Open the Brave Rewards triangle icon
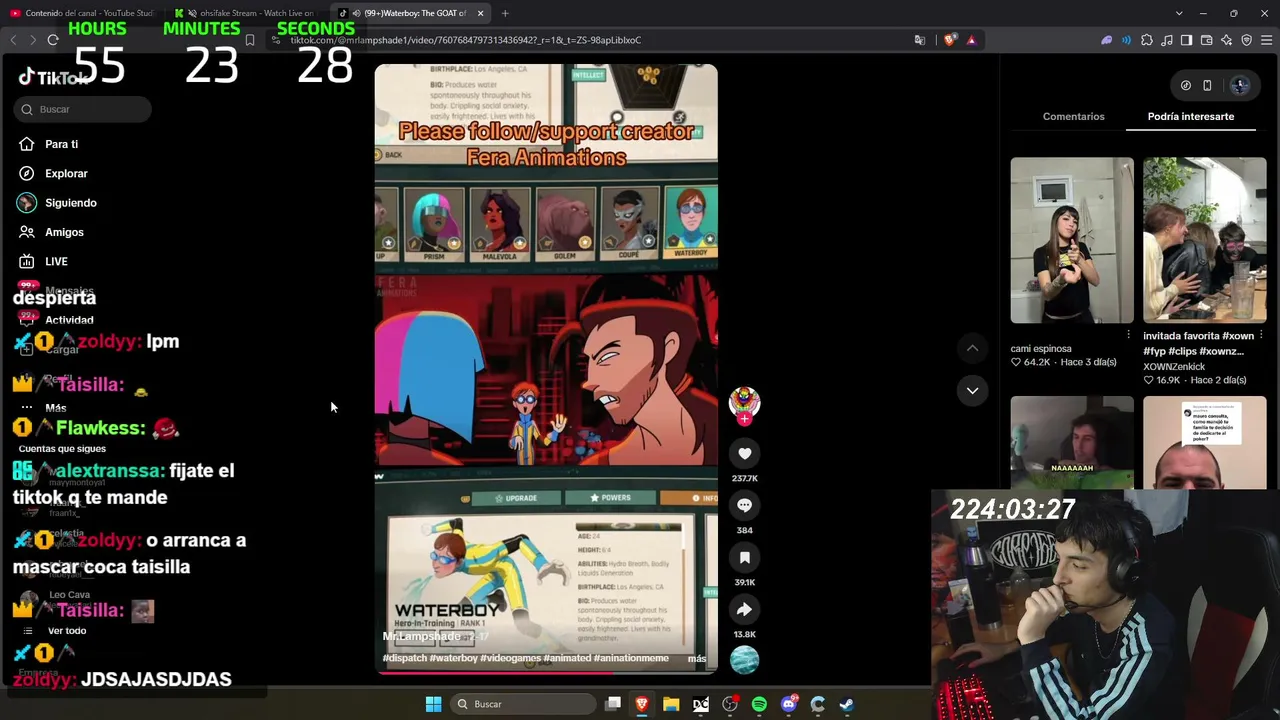This screenshot has width=1280, height=720. tap(971, 40)
